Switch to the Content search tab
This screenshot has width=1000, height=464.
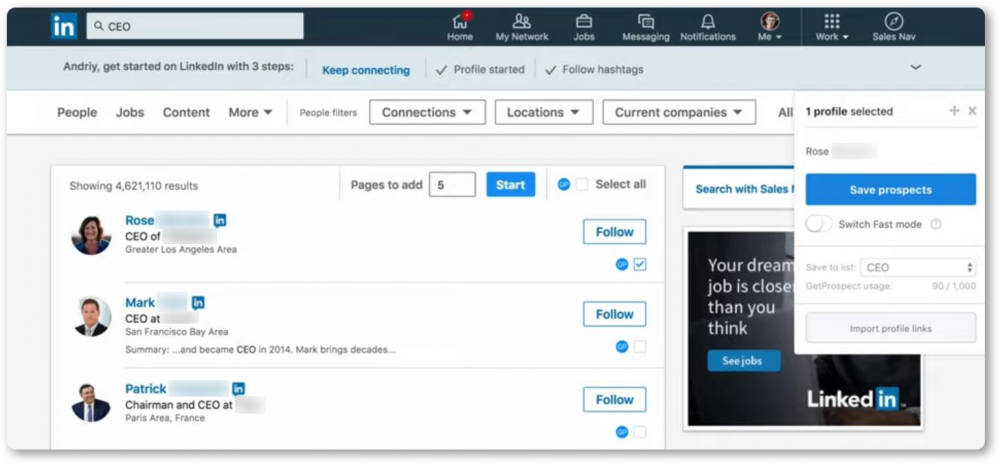(186, 112)
